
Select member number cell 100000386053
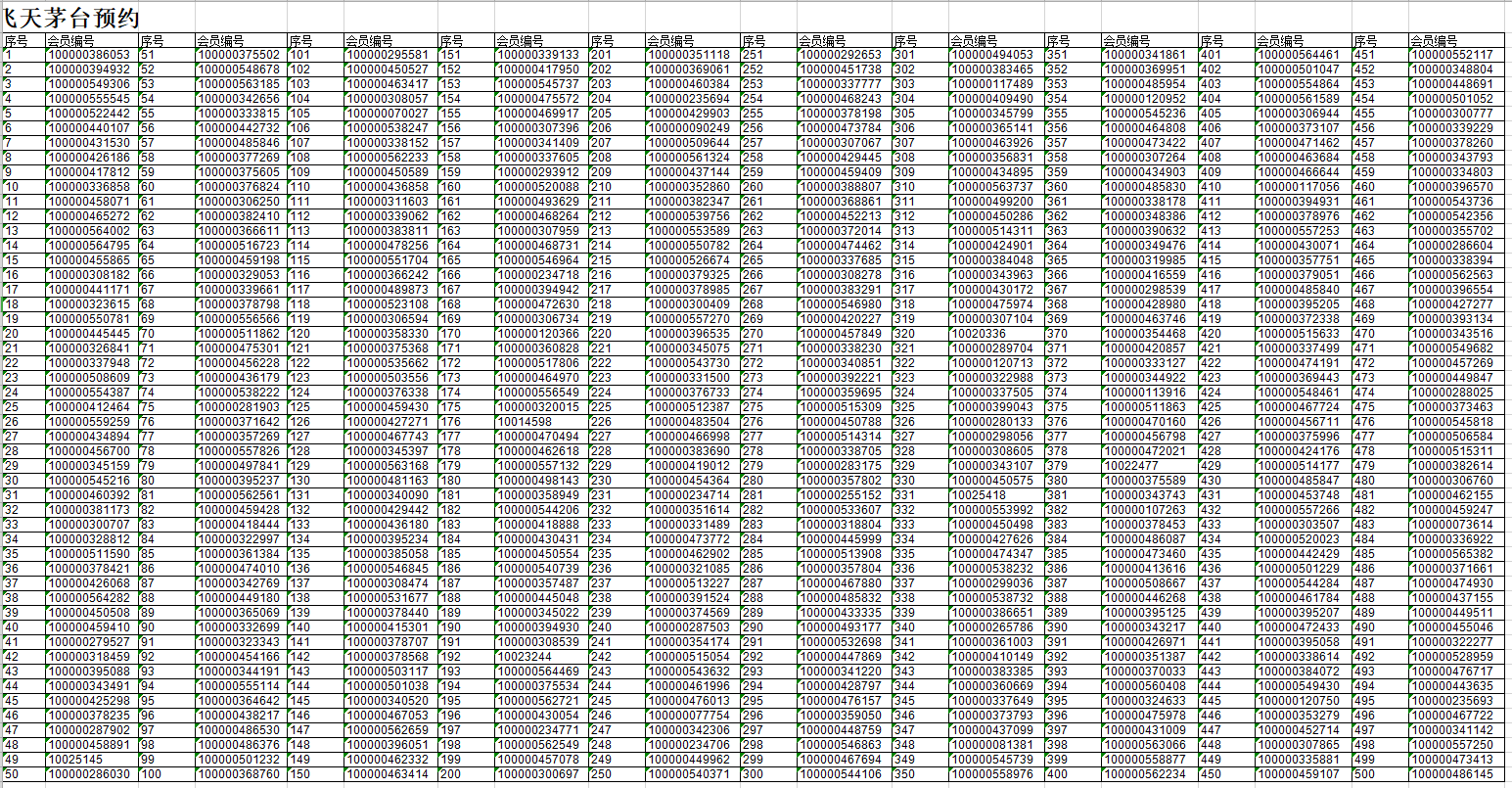point(89,55)
